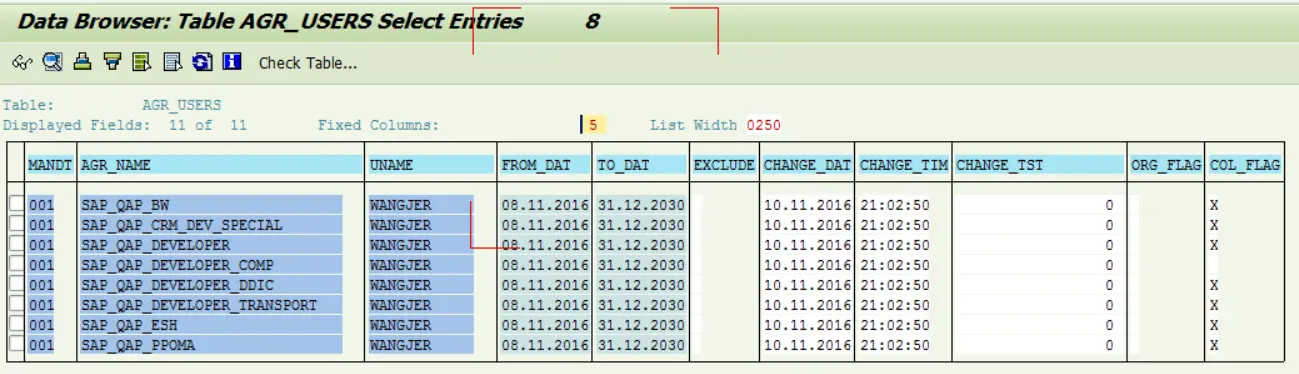Click the Display (glasses) toolbar icon
1299x374 pixels.
coord(22,63)
